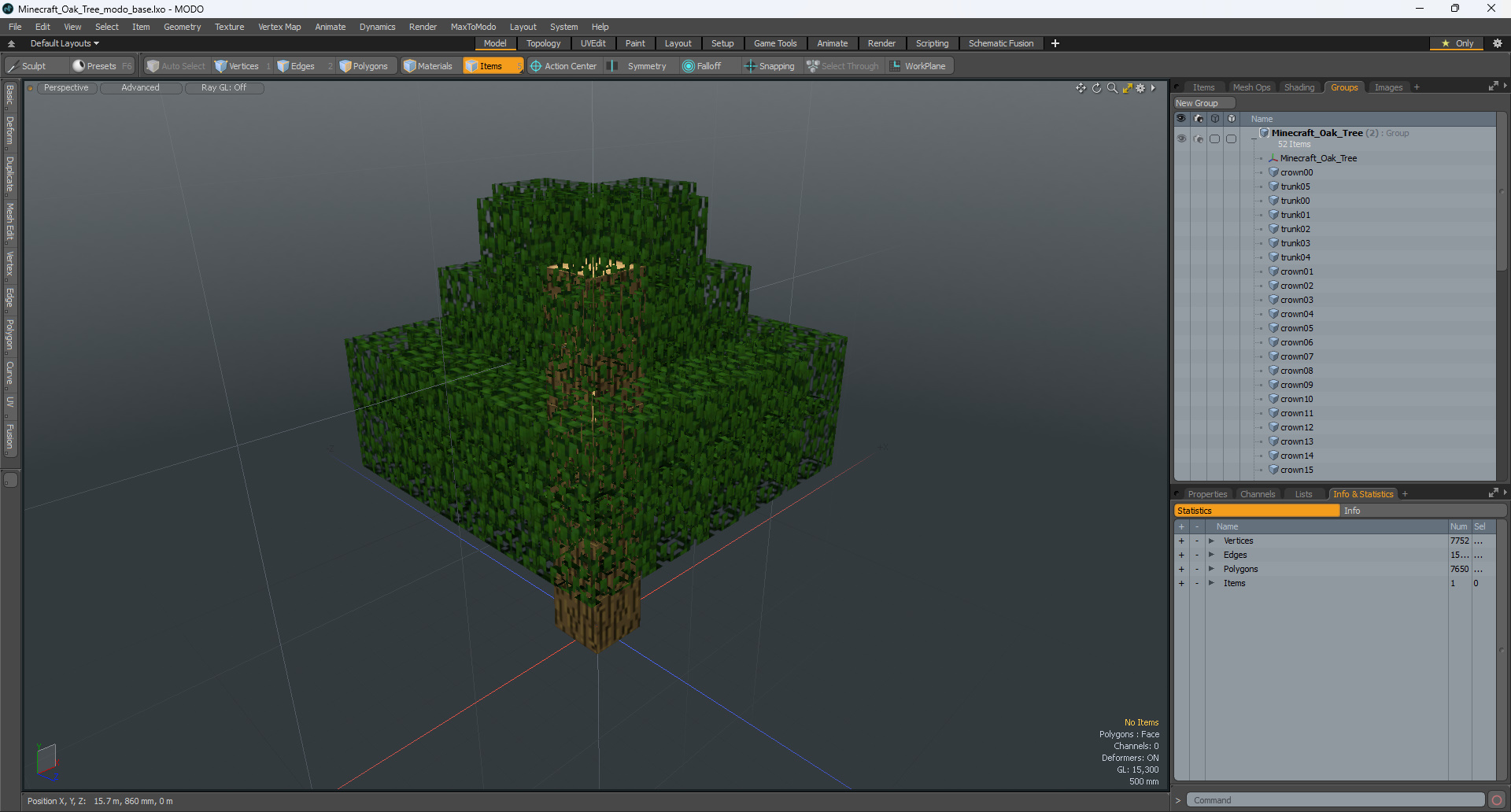The height and width of the screenshot is (812, 1511).
Task: Activate Items selection mode
Action: [492, 66]
